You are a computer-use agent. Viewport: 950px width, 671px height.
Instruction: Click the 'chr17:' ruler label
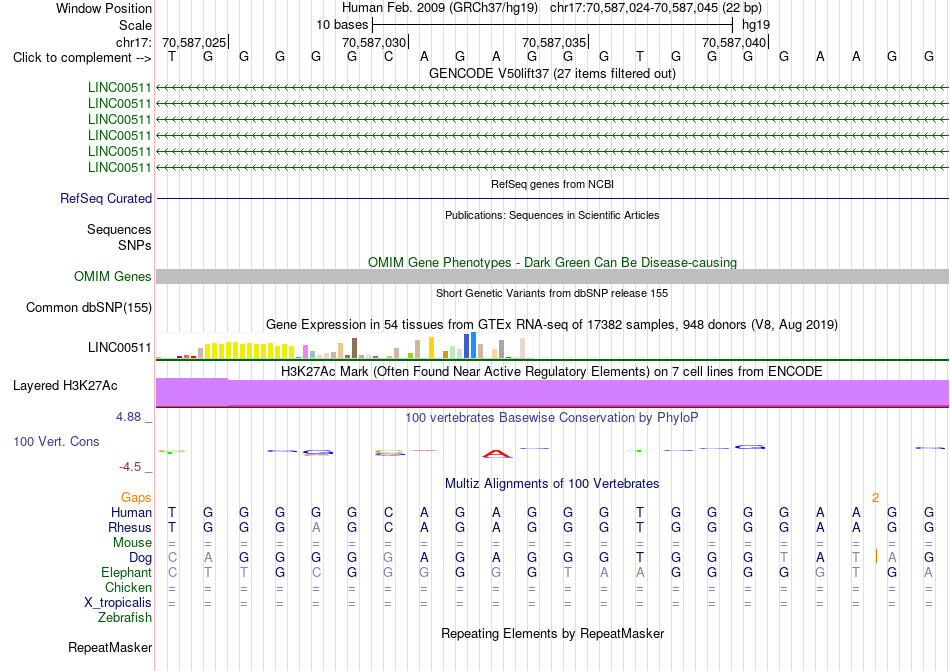(134, 42)
